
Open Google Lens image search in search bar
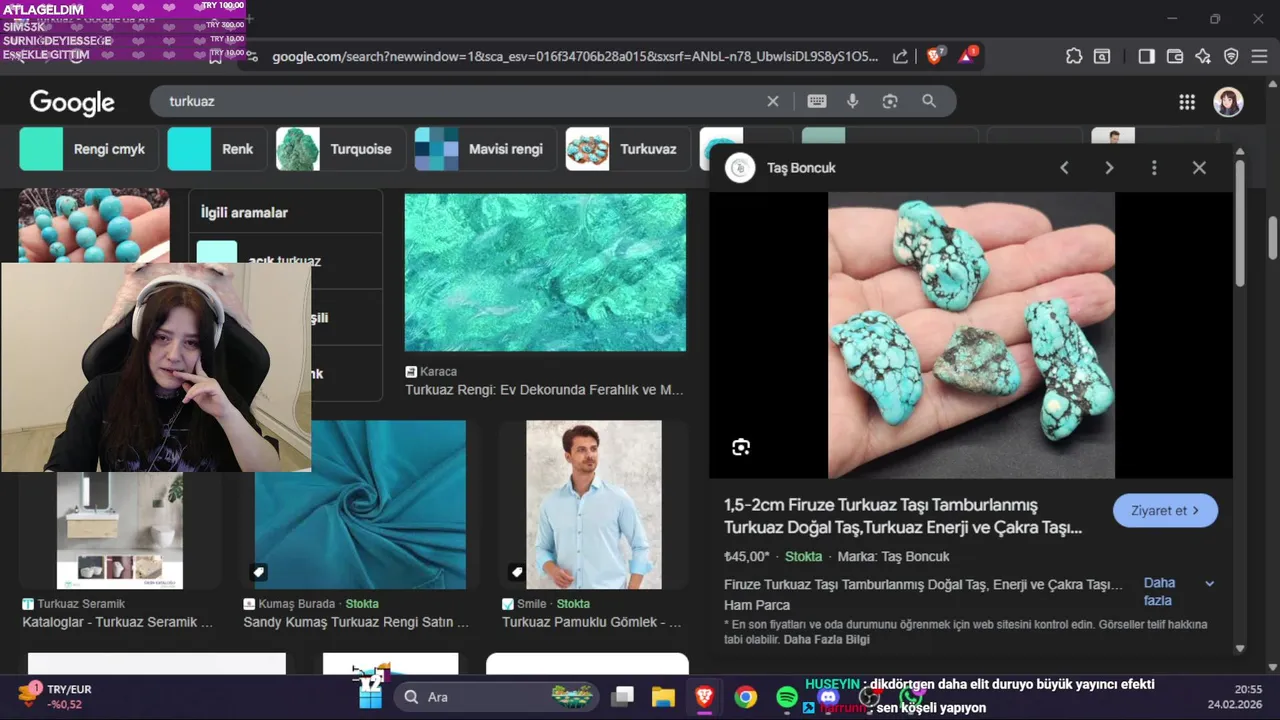pos(890,101)
